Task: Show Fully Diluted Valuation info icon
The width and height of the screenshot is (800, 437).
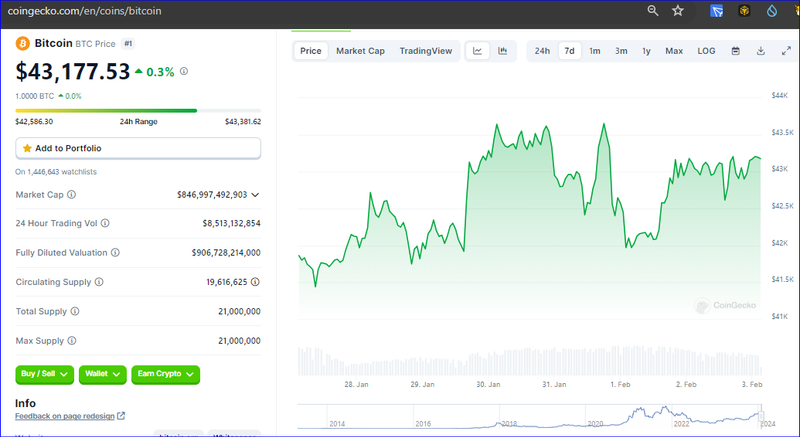Action: coord(115,252)
